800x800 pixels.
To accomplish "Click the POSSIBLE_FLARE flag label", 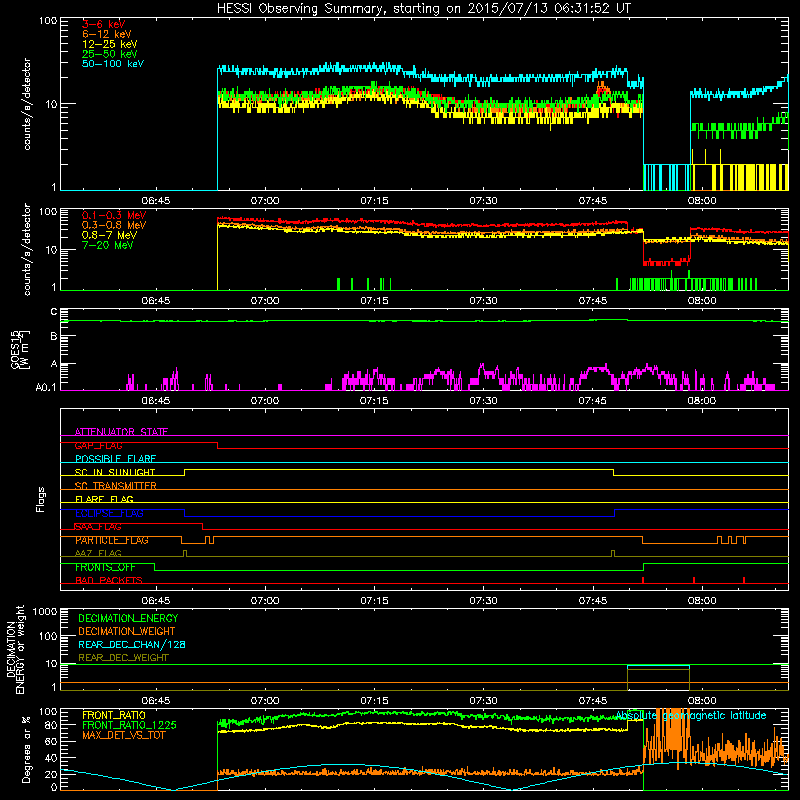I will coord(115,459).
